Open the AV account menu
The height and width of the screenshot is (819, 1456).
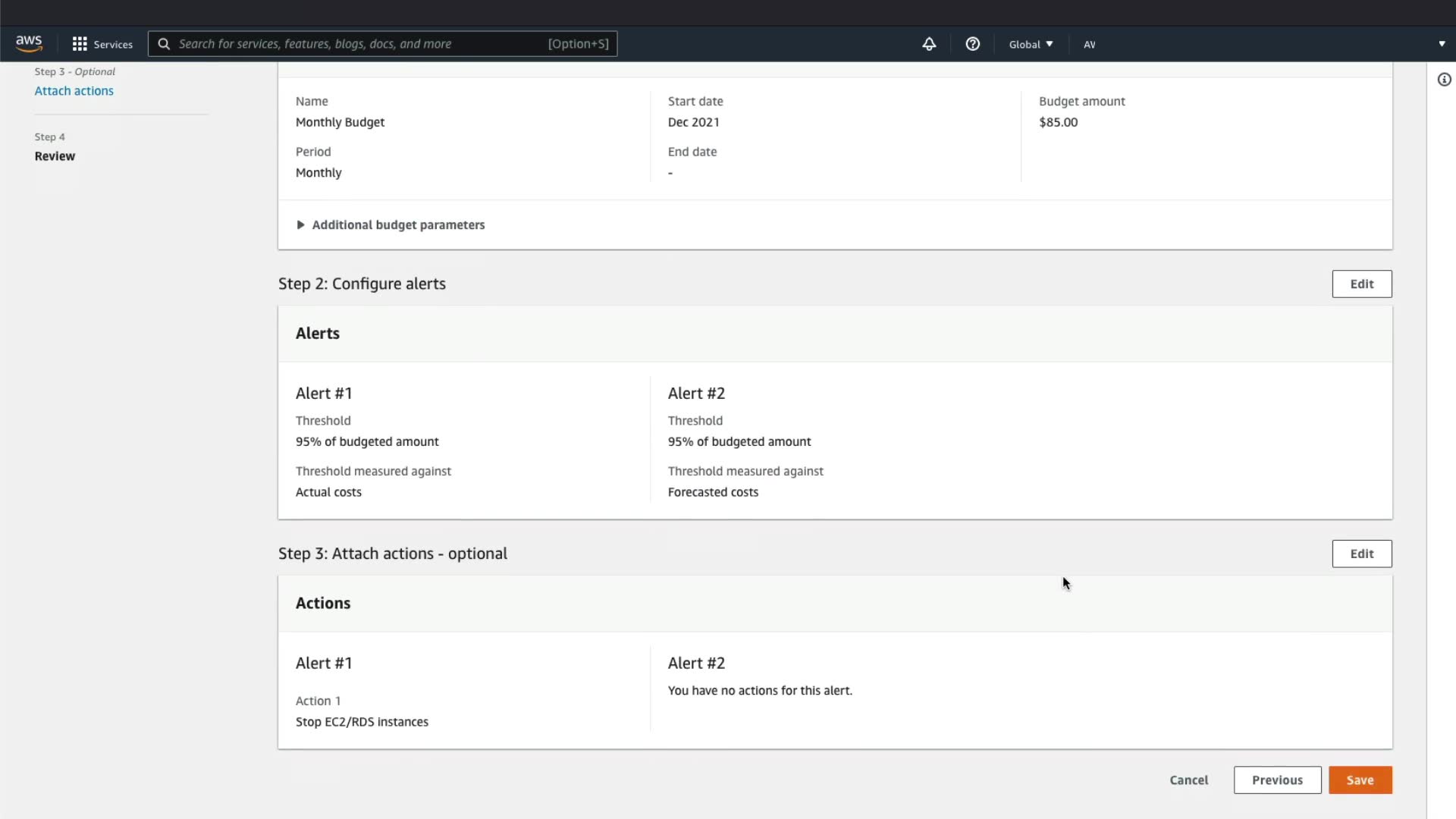point(1089,44)
